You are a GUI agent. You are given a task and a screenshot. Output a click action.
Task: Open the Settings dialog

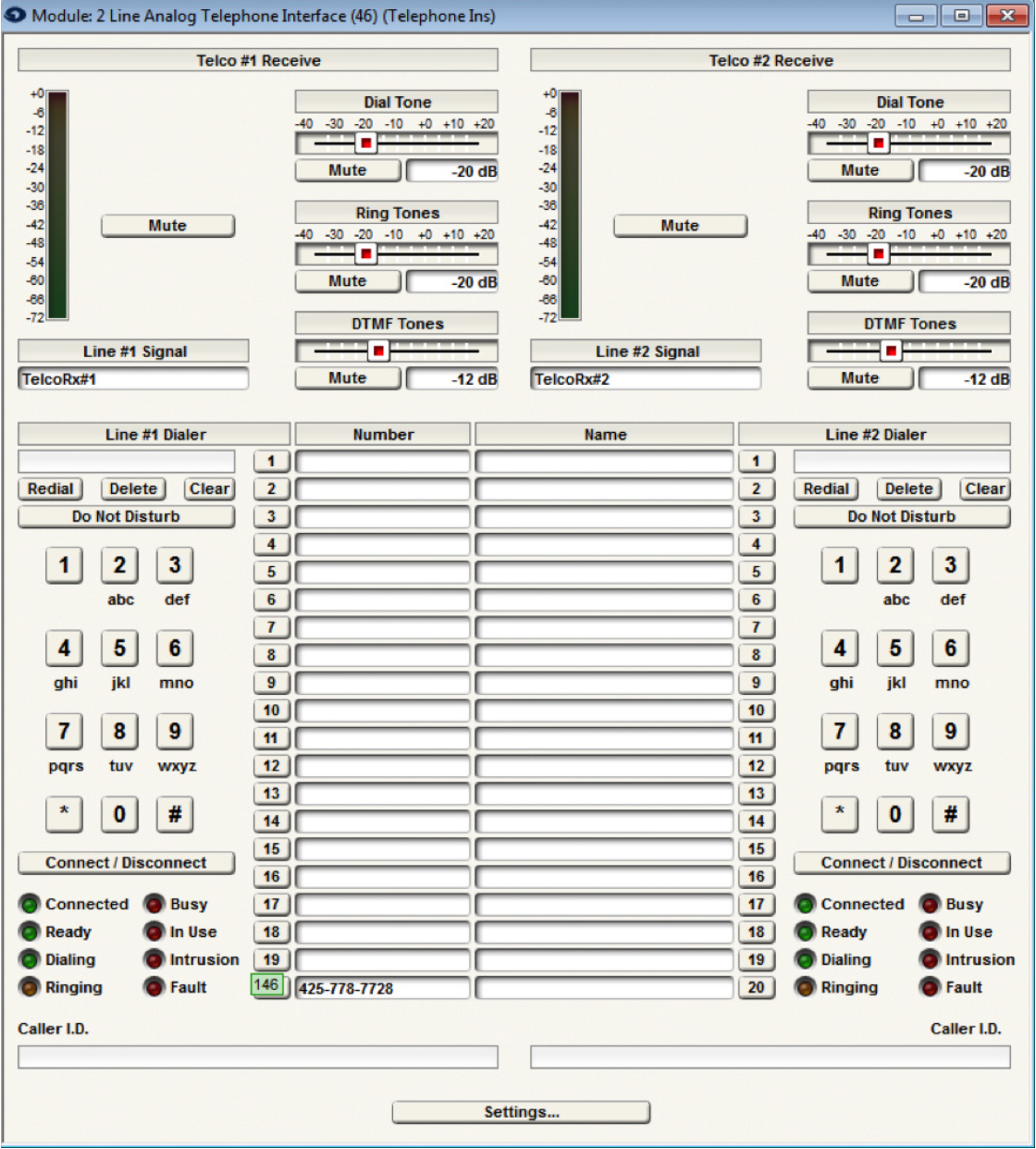(x=521, y=1112)
